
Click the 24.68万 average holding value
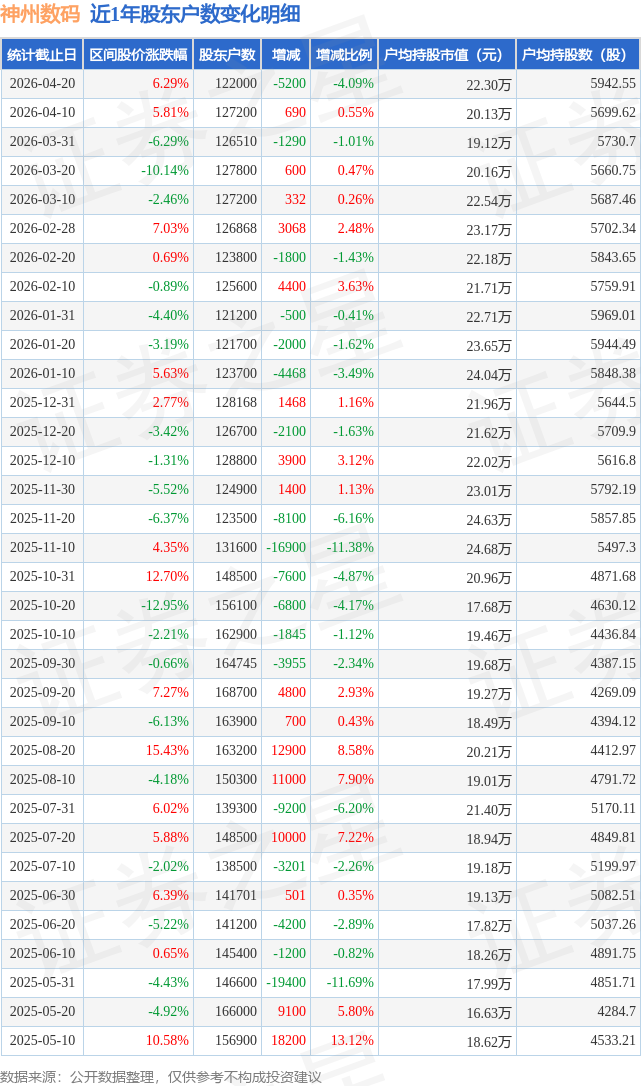click(x=488, y=549)
